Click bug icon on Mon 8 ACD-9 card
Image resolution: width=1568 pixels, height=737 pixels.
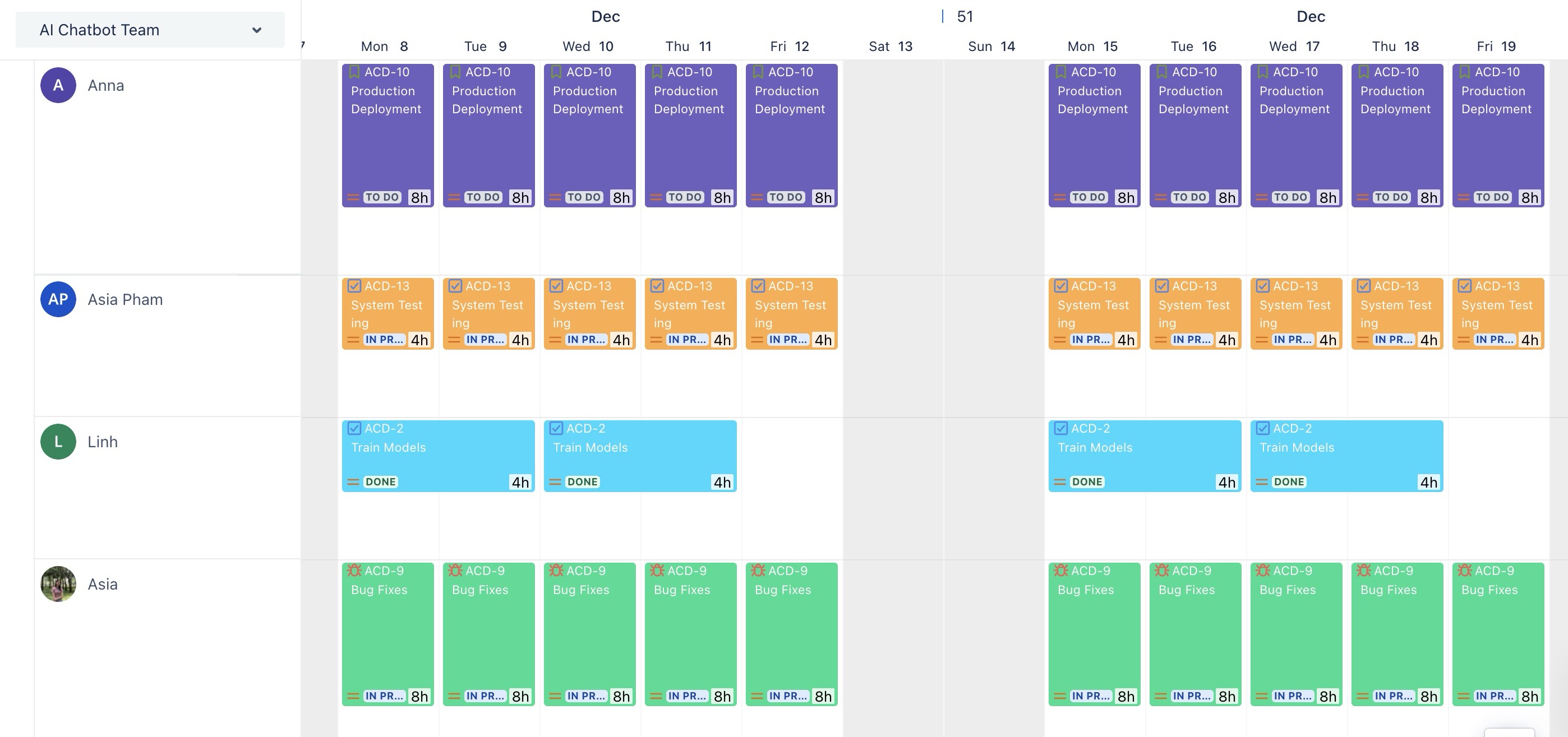[x=354, y=571]
